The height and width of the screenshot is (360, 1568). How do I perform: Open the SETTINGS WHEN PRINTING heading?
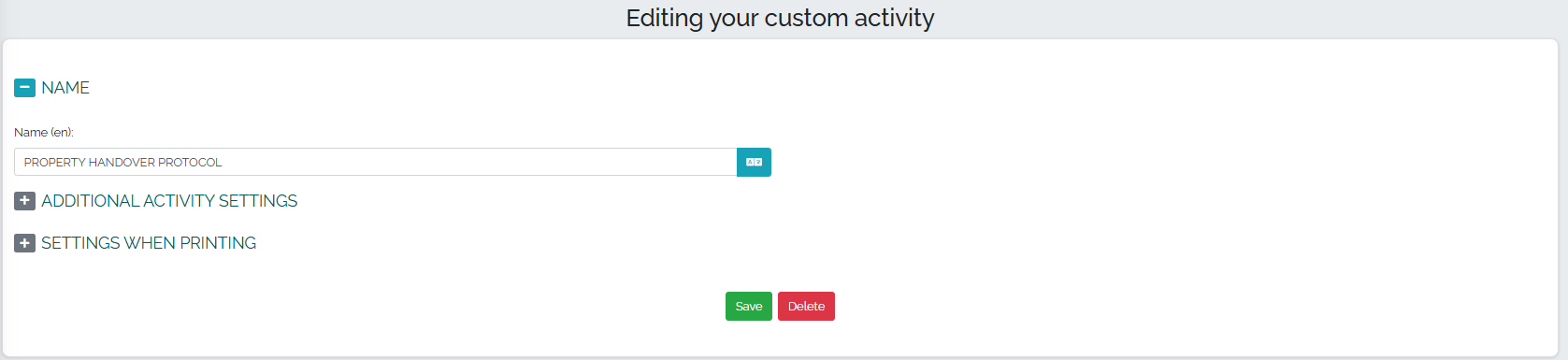tap(149, 243)
